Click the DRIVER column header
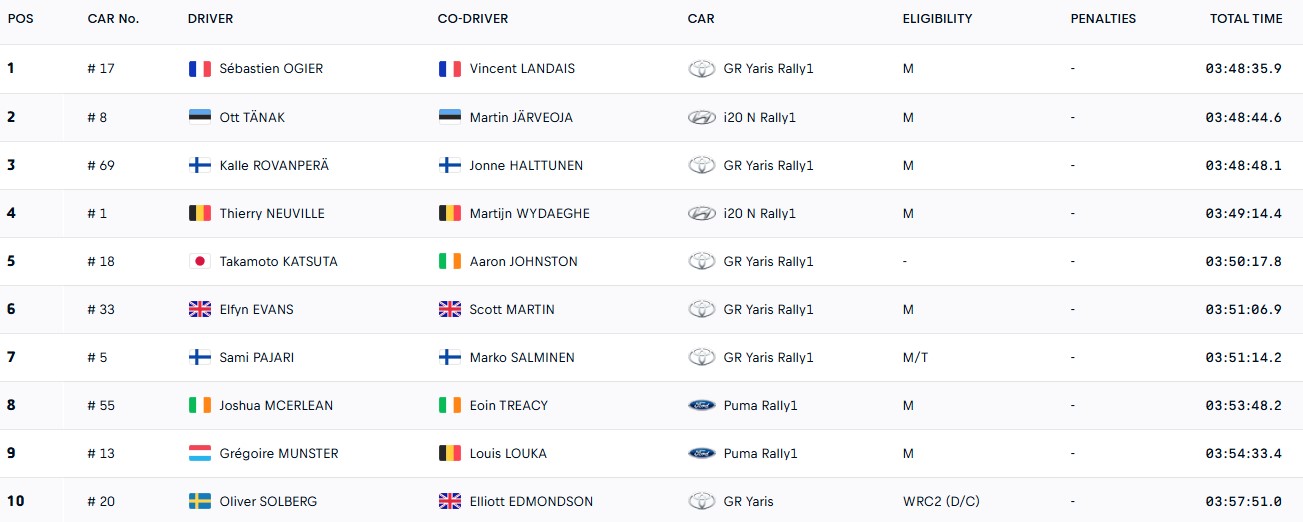The width and height of the screenshot is (1303, 522). (210, 19)
